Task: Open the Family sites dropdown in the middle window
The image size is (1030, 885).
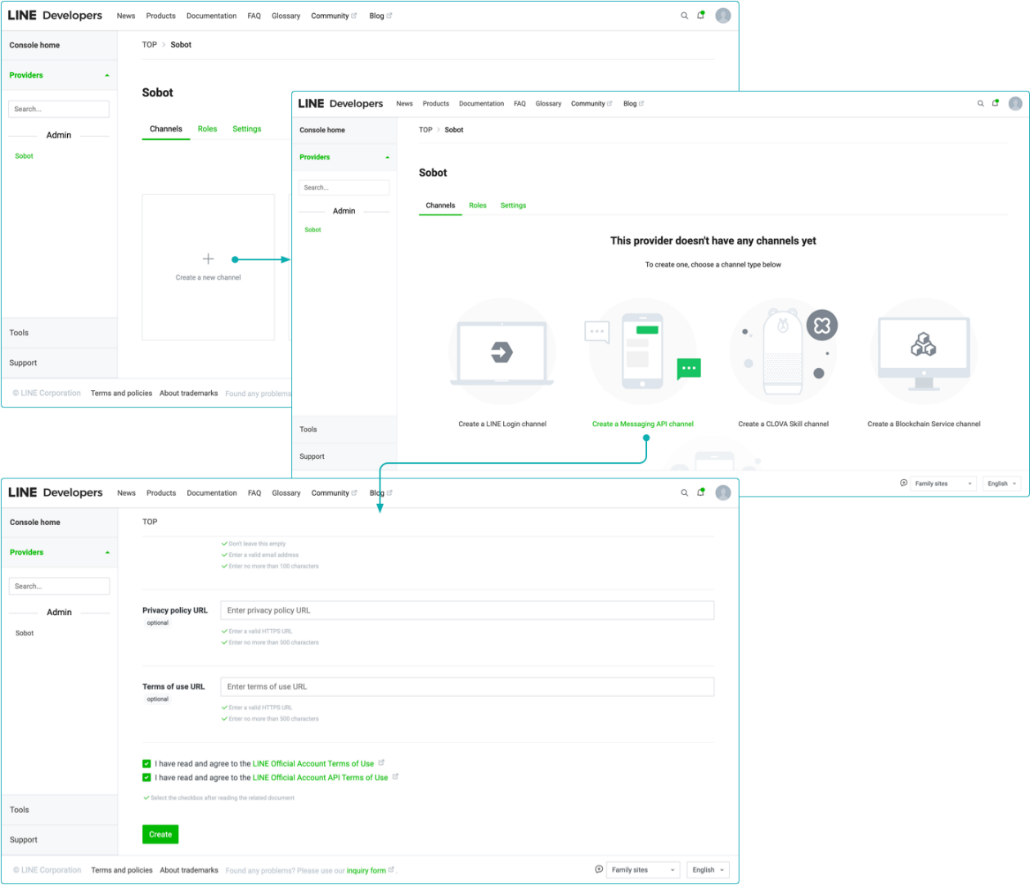Action: (943, 484)
